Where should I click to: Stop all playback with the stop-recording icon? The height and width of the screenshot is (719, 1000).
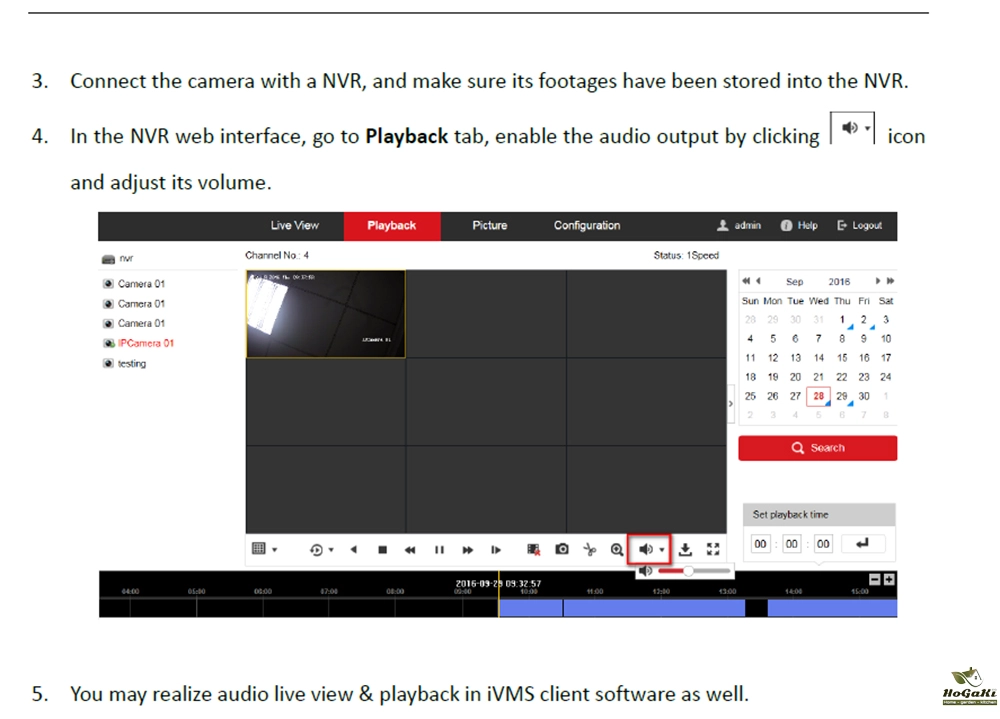pyautogui.click(x=534, y=549)
